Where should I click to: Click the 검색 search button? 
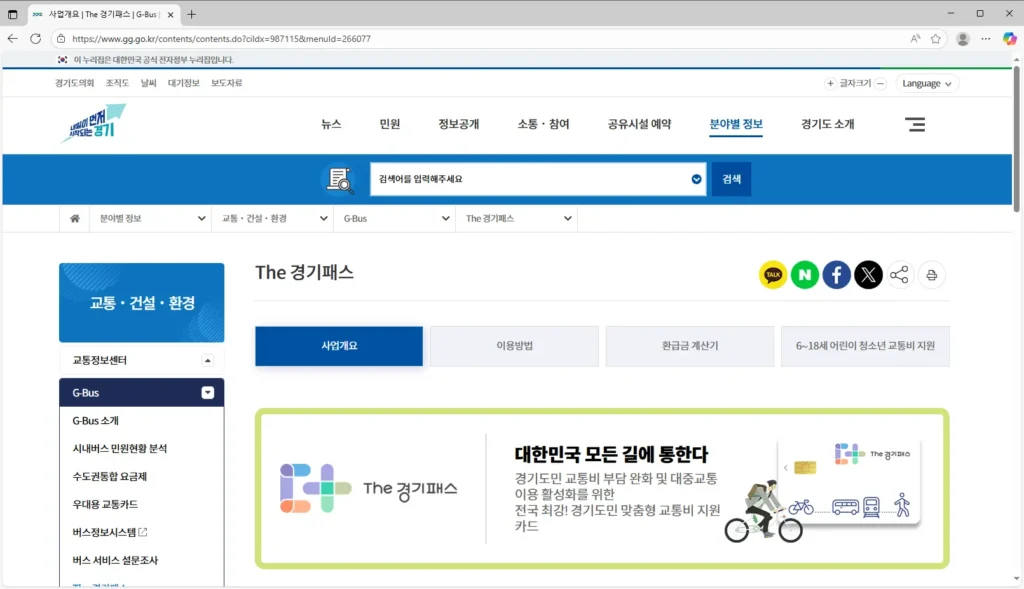(x=730, y=179)
